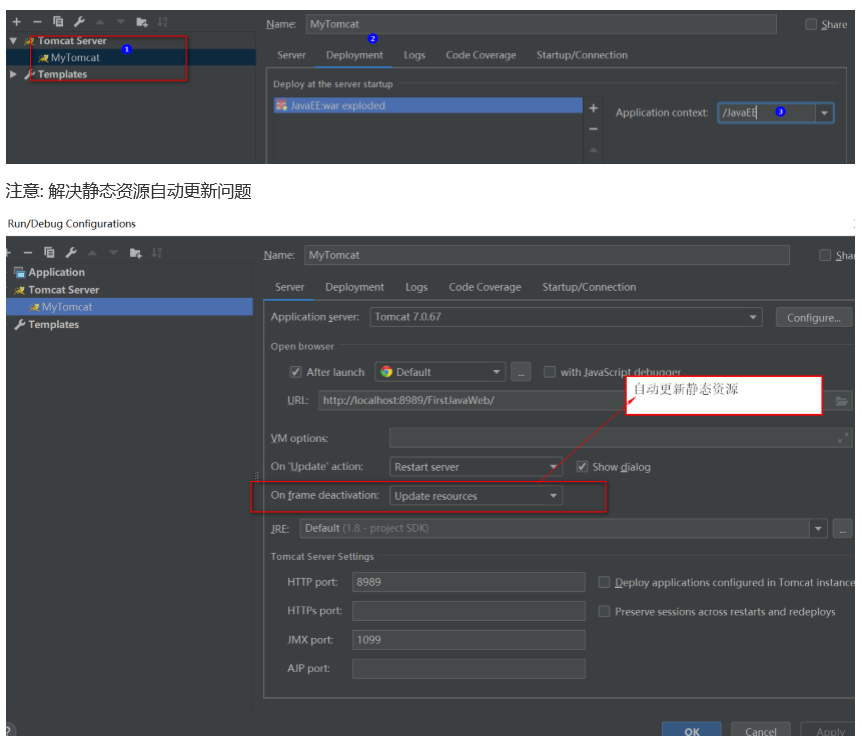Click the move down arrow in top dialog toolbar

point(120,22)
